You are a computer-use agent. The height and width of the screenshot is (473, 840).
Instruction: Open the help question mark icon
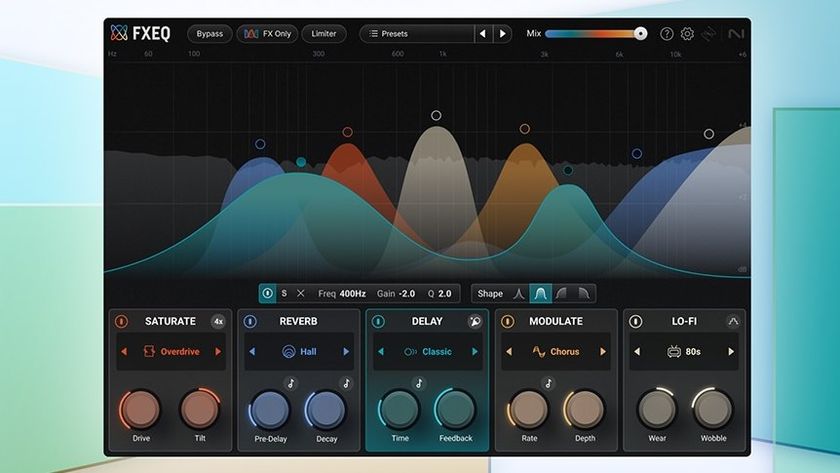click(x=666, y=34)
